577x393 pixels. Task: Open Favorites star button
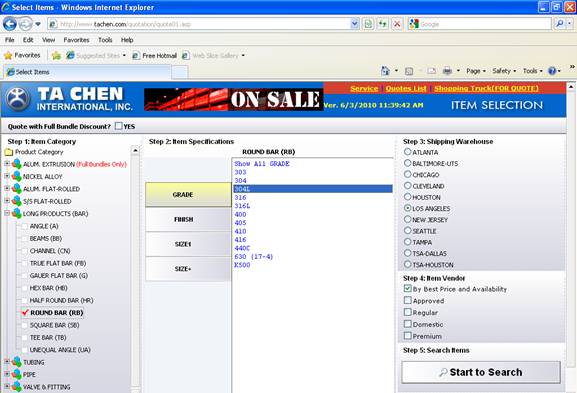click(22, 56)
